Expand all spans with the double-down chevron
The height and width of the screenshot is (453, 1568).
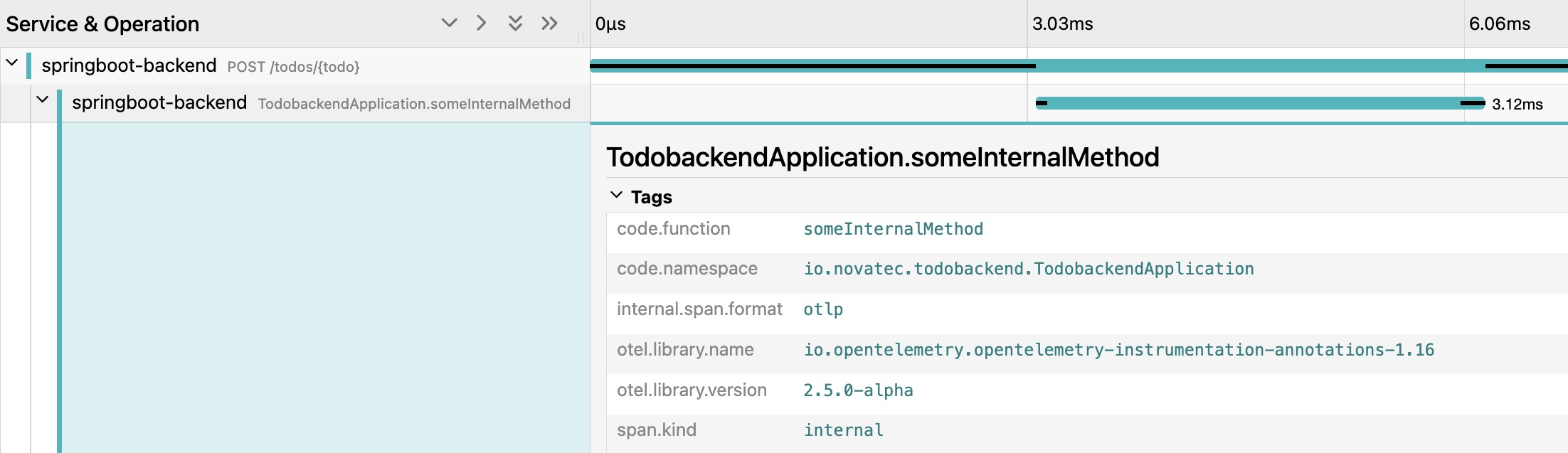point(516,23)
